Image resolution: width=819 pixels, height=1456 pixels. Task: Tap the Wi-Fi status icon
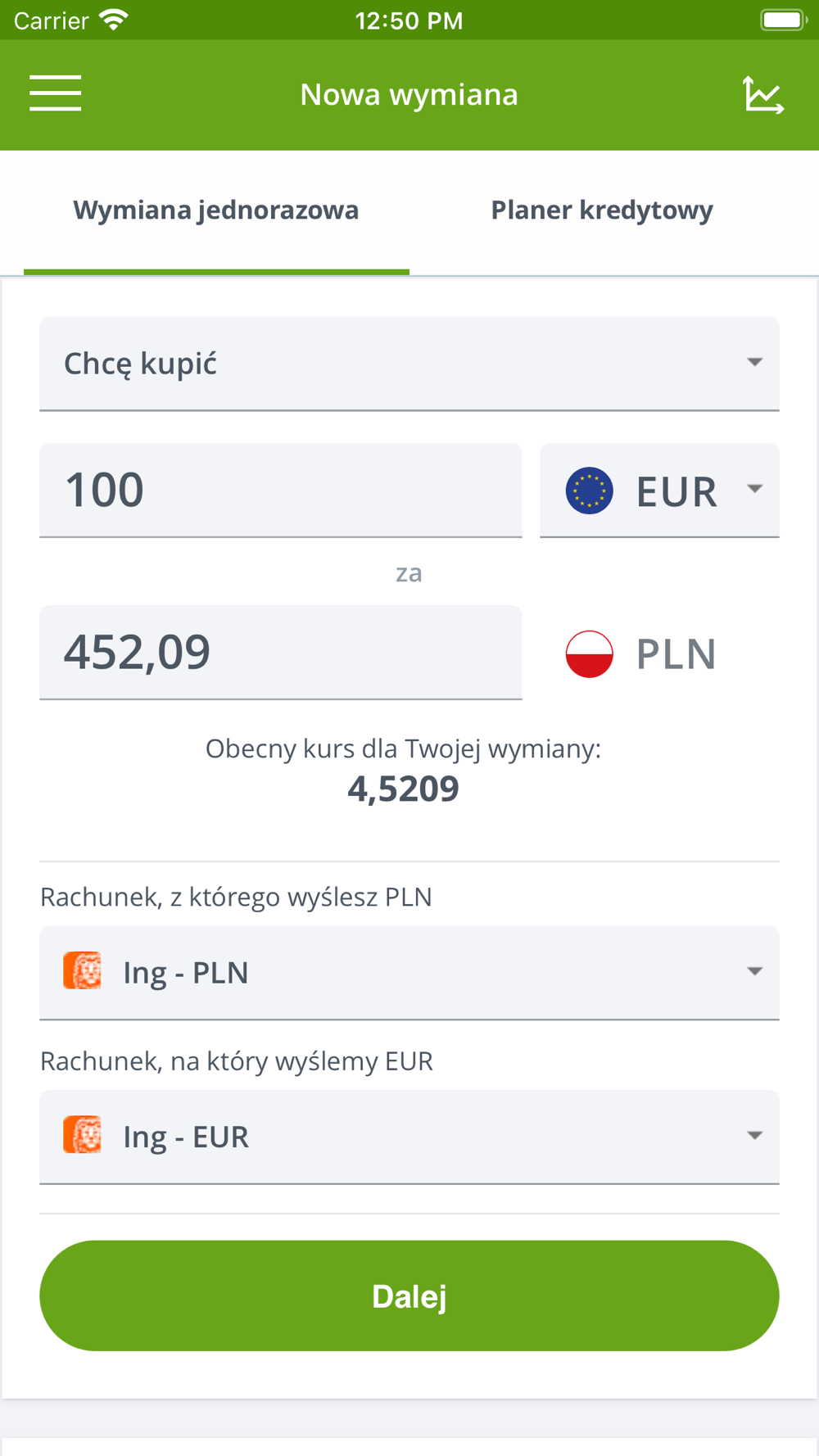click(x=114, y=20)
